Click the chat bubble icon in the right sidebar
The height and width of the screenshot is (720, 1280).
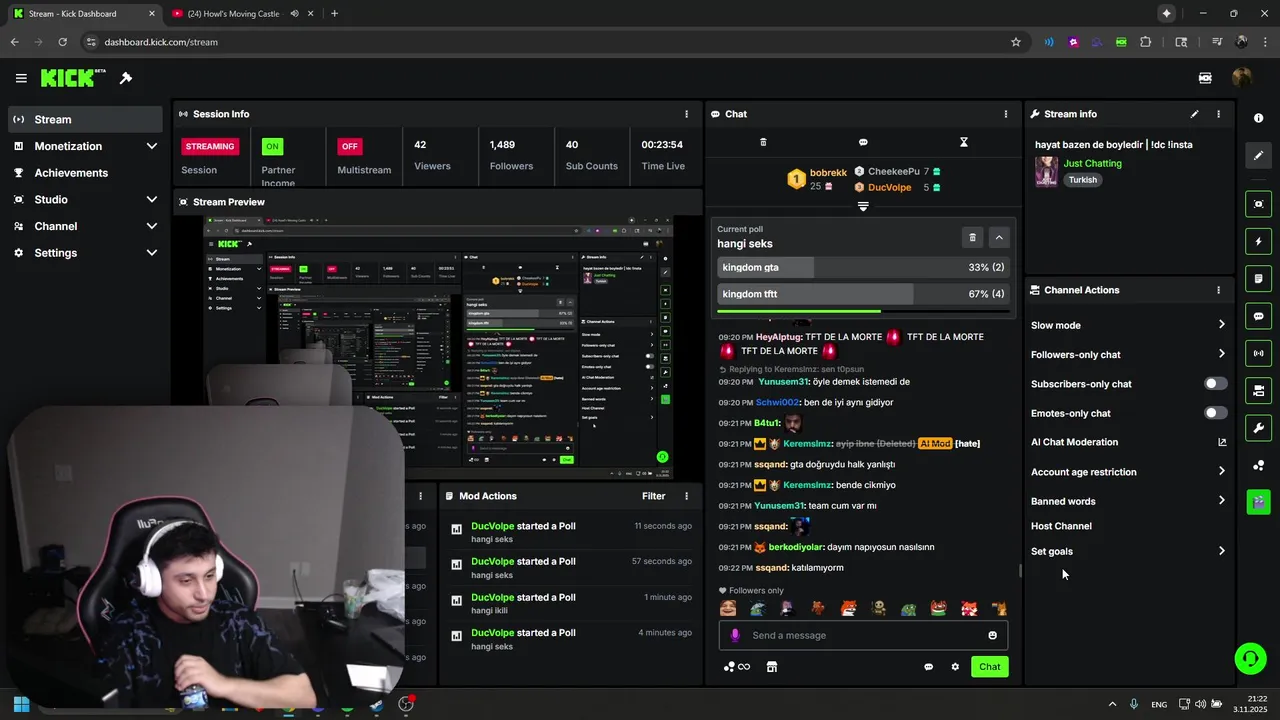click(x=1258, y=316)
